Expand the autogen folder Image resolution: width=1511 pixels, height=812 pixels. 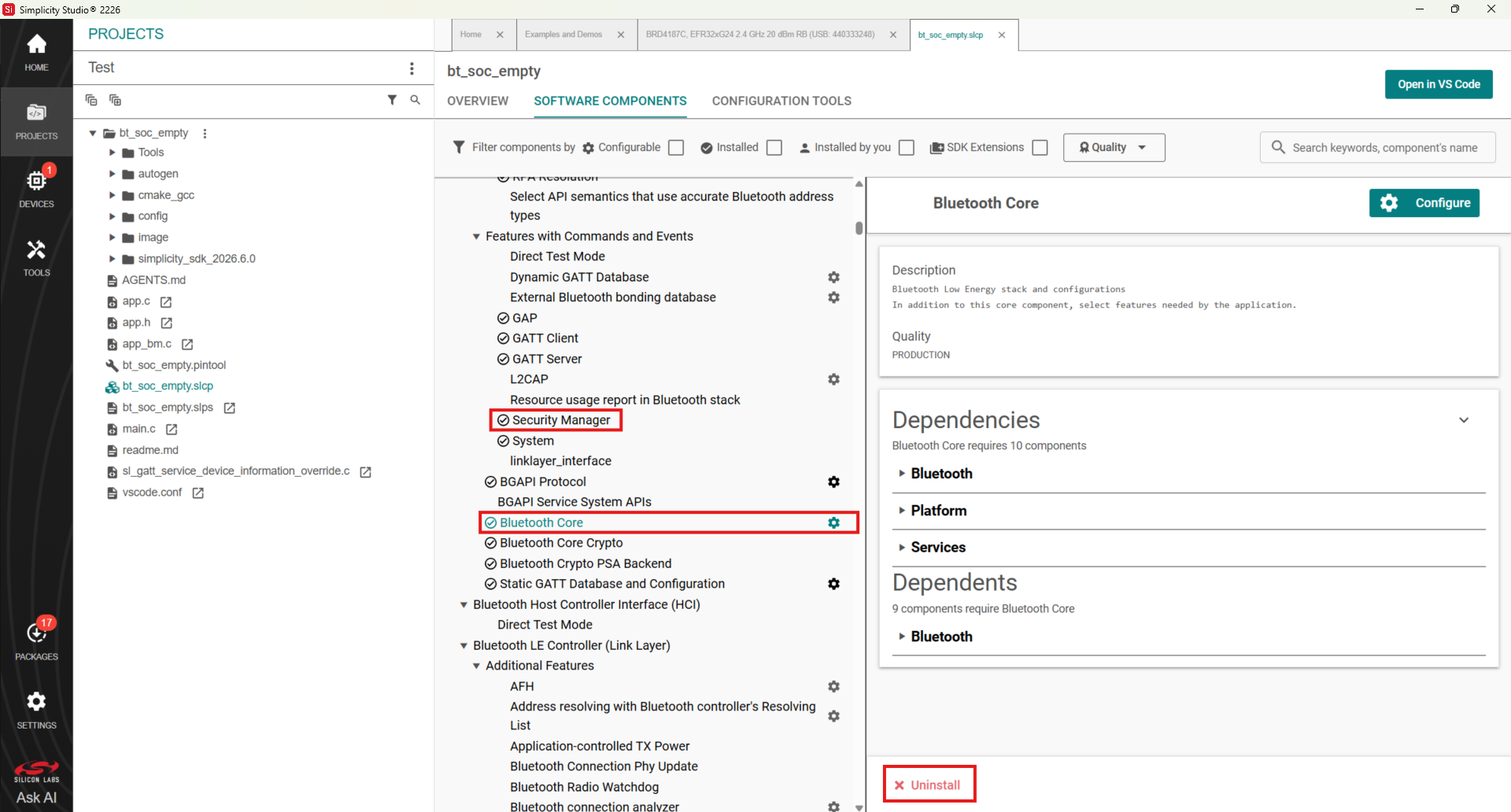pos(112,174)
